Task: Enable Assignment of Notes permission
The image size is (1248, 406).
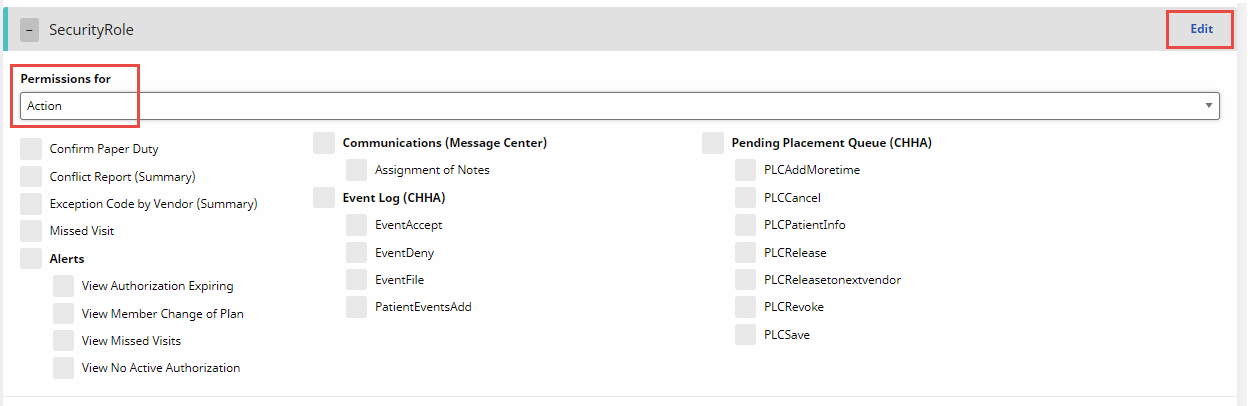Action: pos(357,170)
